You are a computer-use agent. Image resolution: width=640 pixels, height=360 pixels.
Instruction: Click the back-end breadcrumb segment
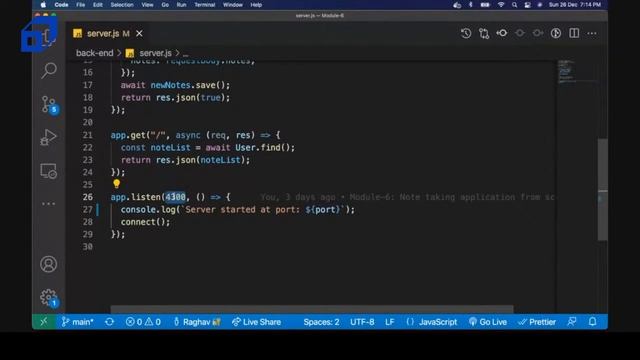pyautogui.click(x=94, y=53)
